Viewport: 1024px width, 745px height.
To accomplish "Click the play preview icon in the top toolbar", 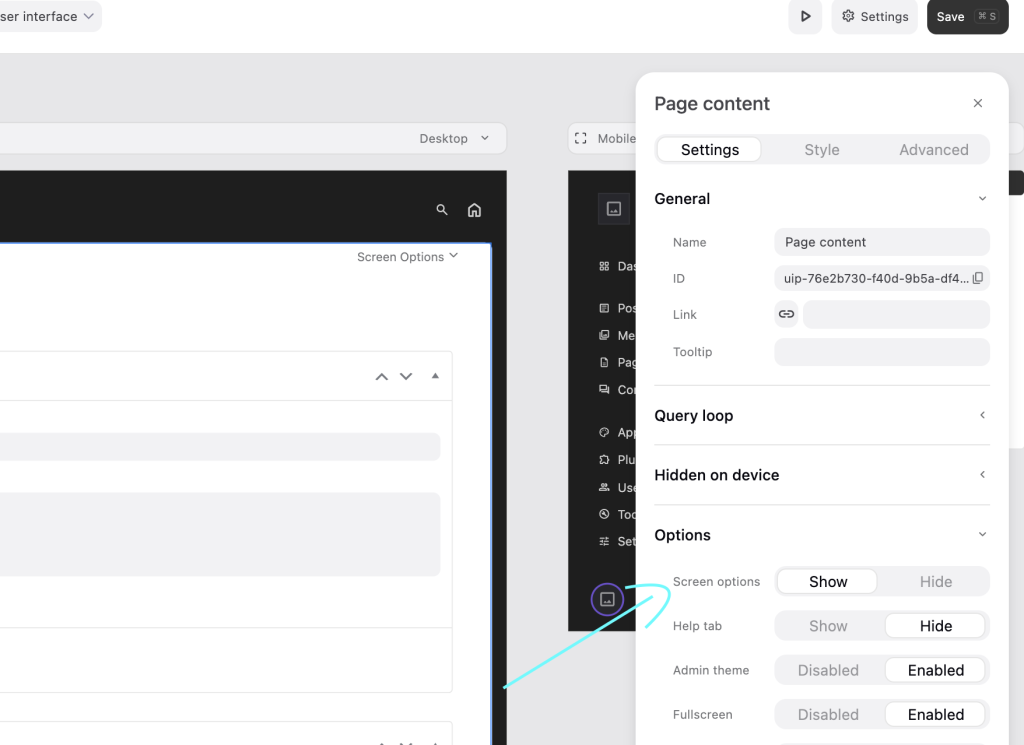I will (x=805, y=17).
